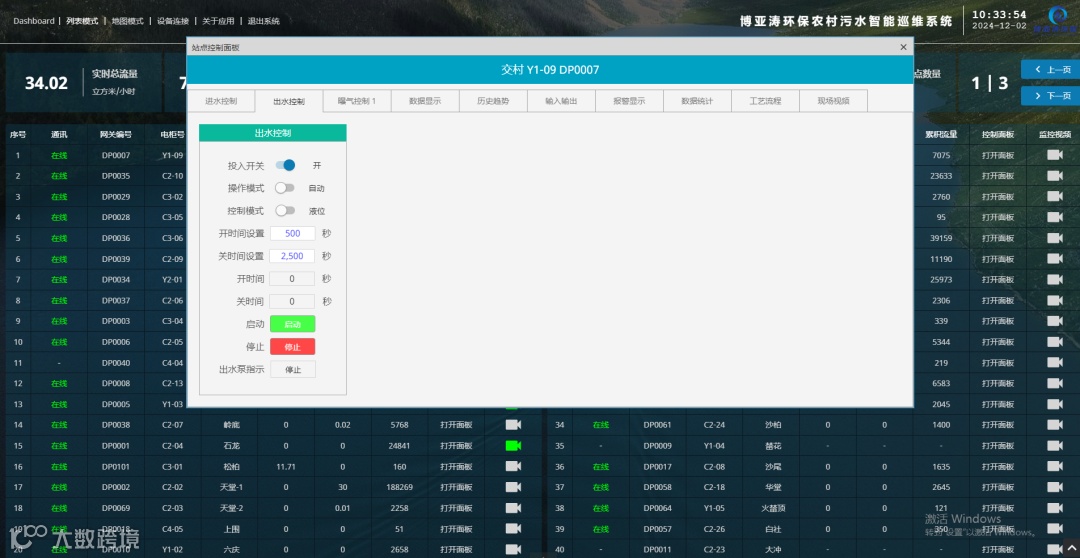
Task: Open camera video for row with cumulative flow 2306
Action: (1055, 300)
